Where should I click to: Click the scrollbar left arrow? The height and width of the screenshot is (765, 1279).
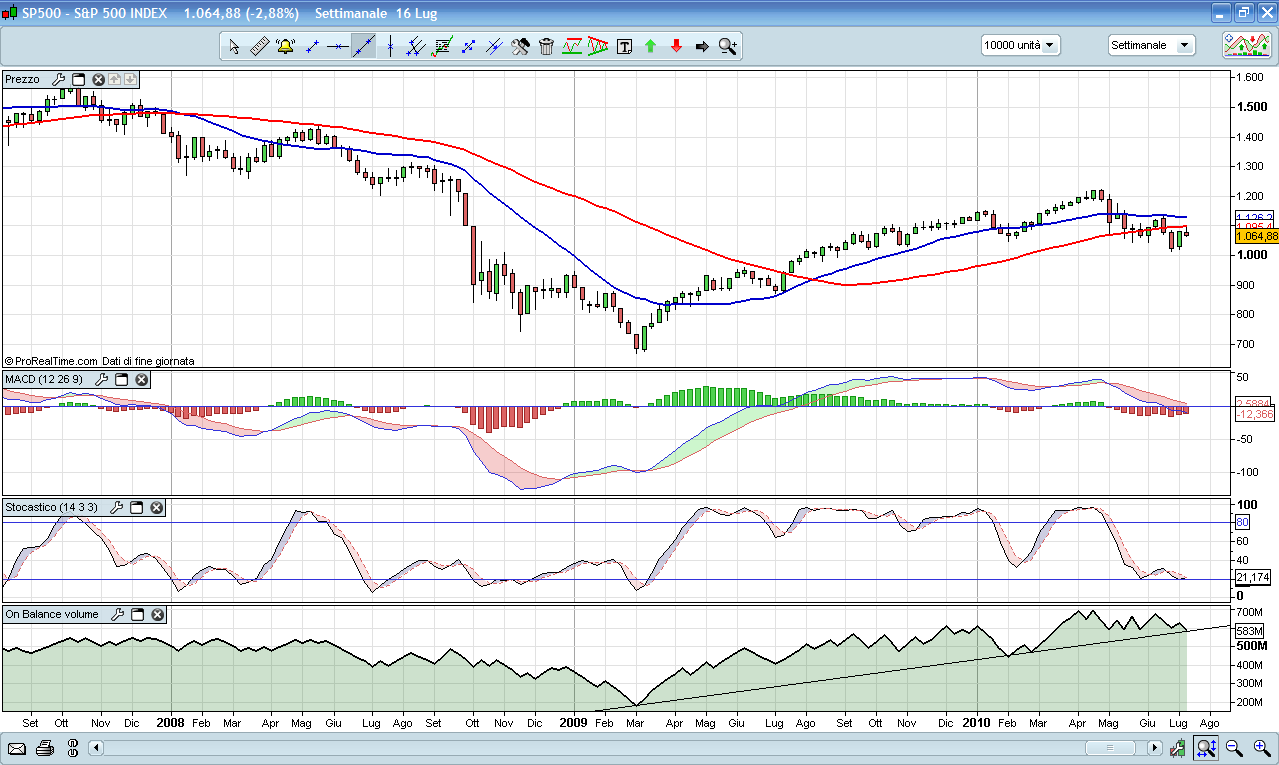(x=96, y=748)
